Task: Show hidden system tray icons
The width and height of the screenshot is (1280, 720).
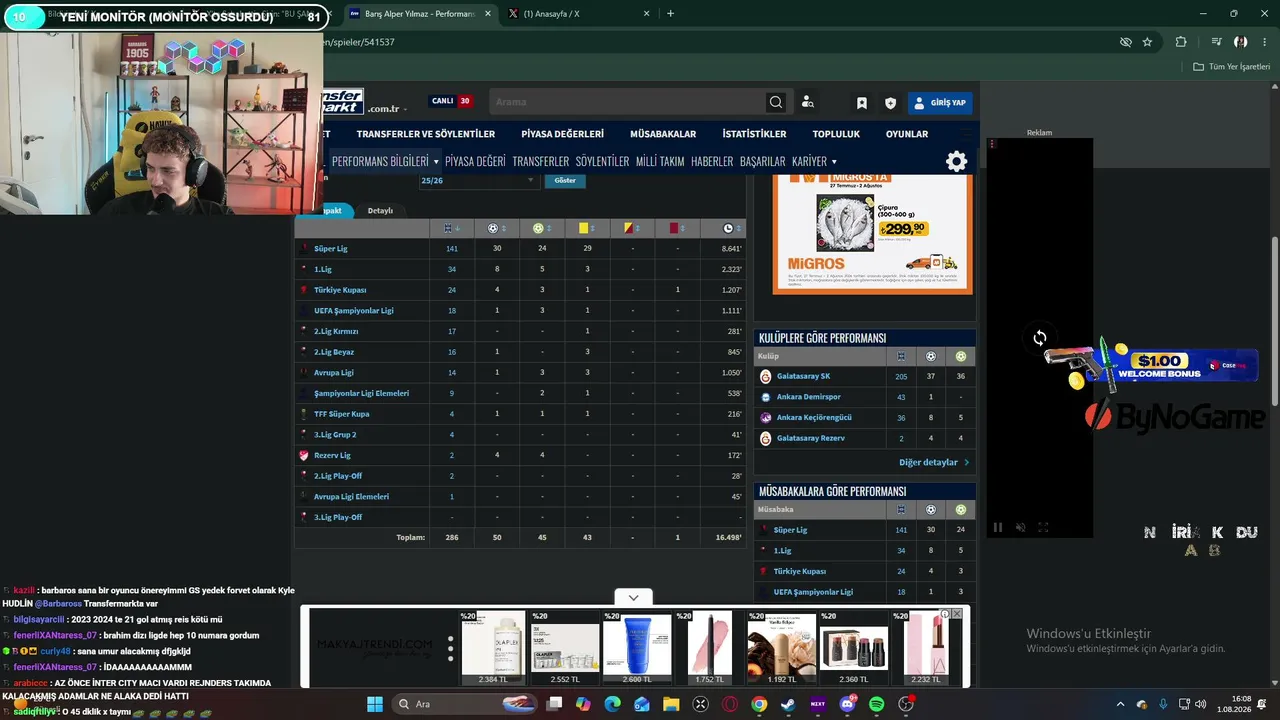Action: click(x=1122, y=704)
